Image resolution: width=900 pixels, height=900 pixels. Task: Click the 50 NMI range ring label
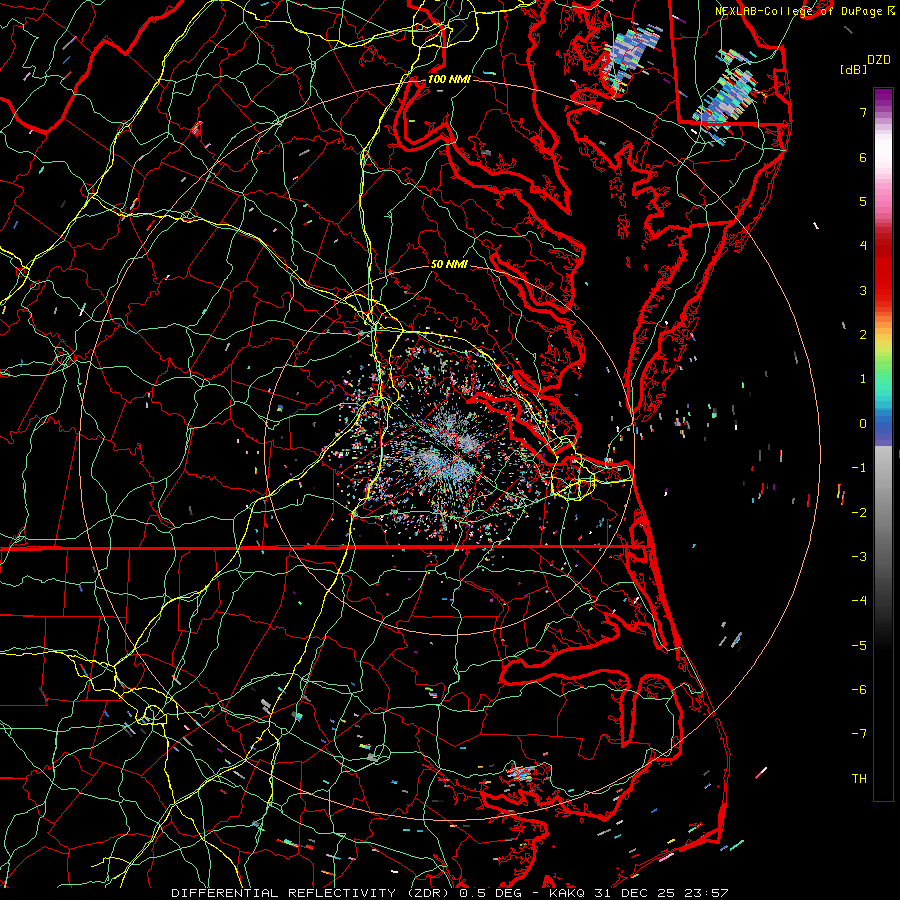click(449, 264)
